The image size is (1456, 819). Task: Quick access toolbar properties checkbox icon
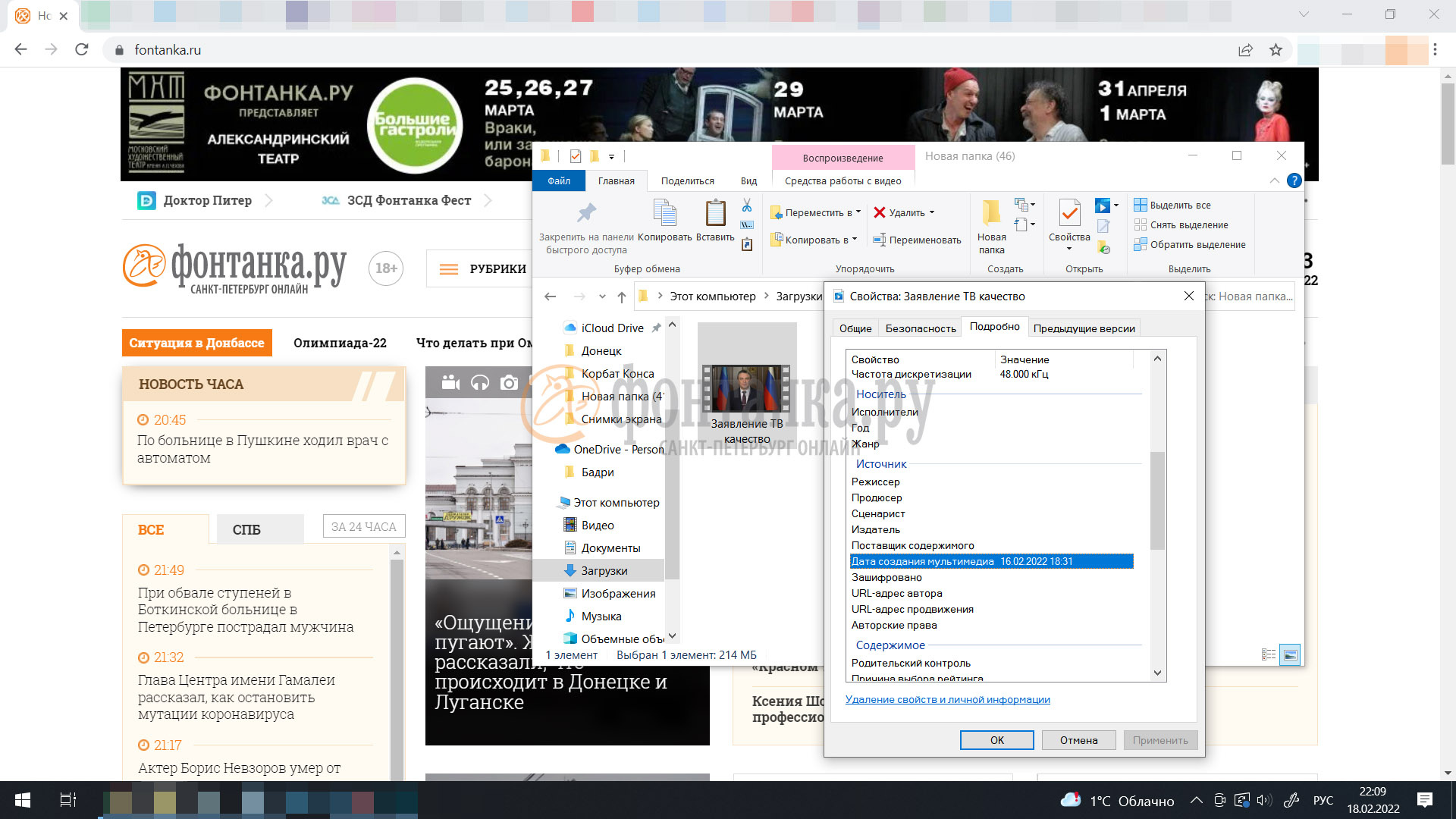tap(576, 156)
